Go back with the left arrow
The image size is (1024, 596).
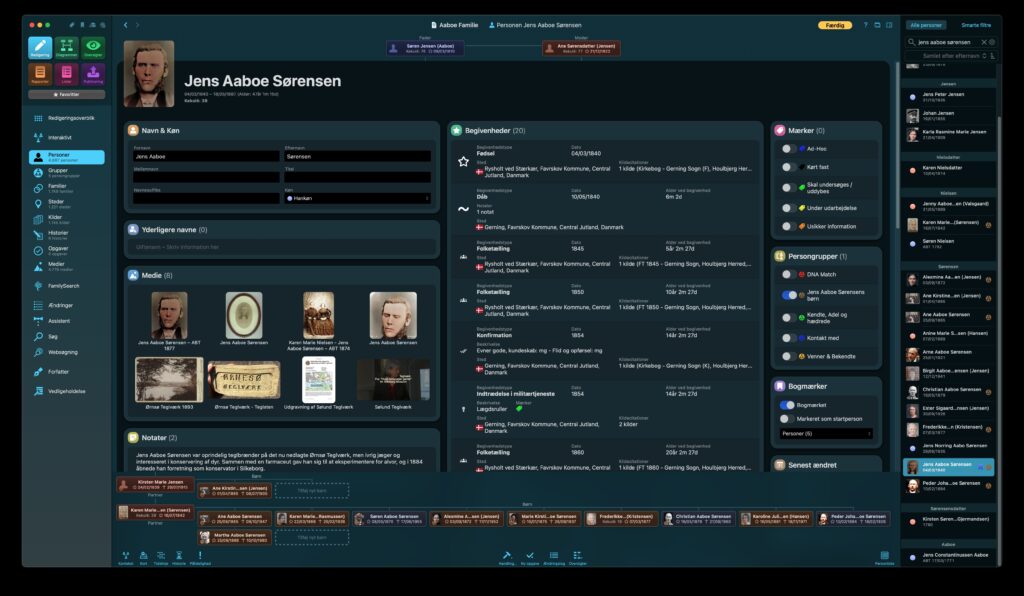pyautogui.click(x=125, y=24)
